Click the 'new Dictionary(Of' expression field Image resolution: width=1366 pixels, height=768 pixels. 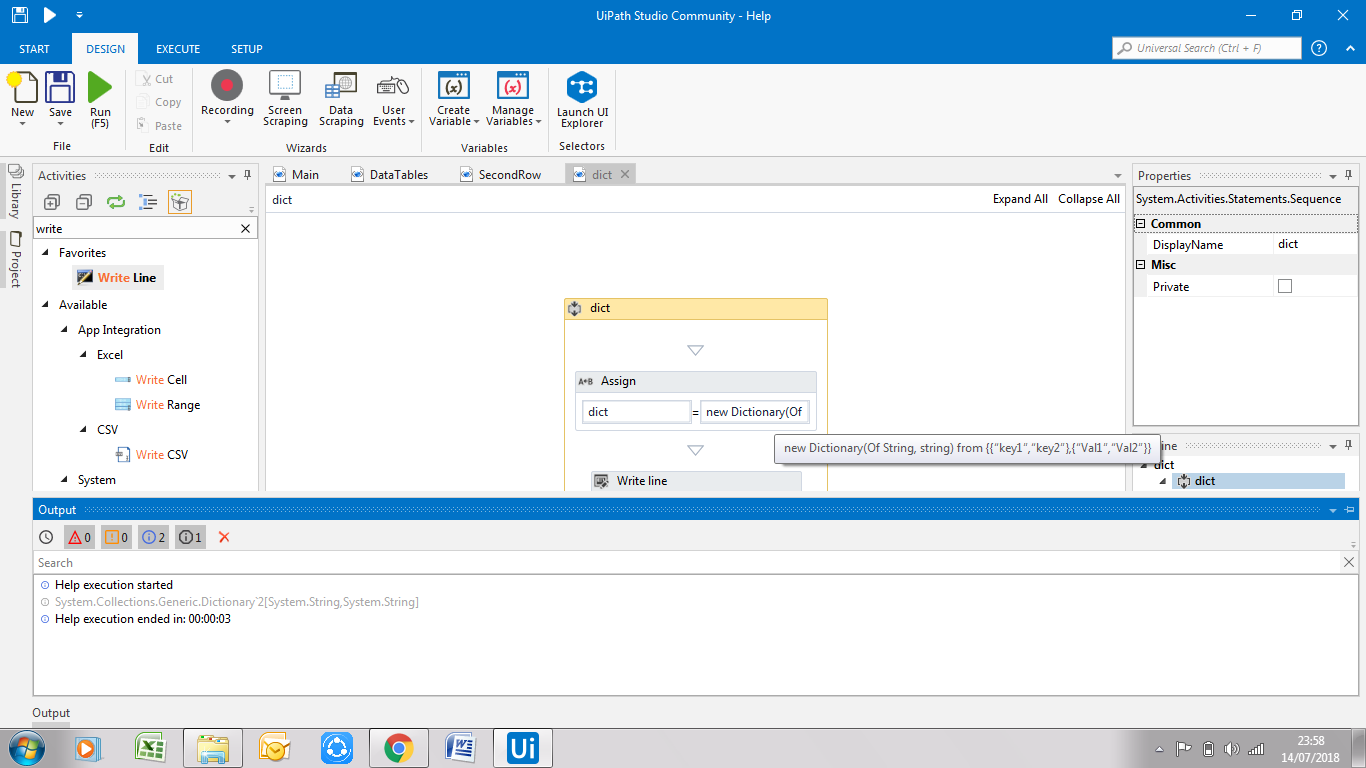(x=754, y=412)
